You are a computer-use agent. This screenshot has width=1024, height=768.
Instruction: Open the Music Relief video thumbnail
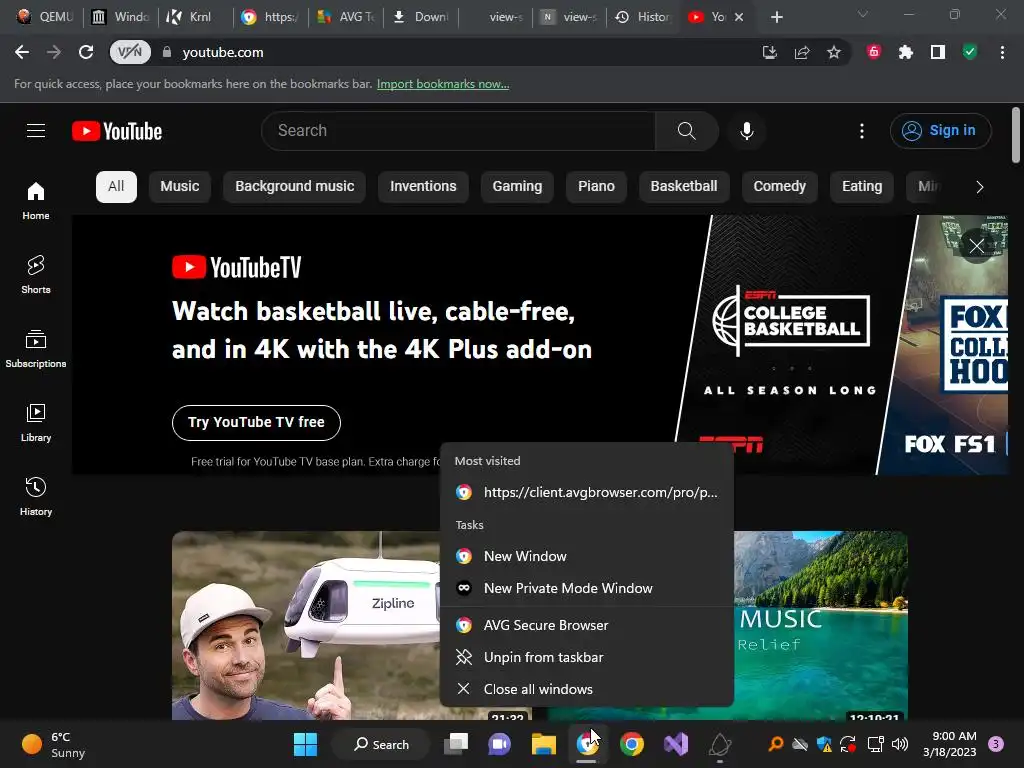click(821, 626)
